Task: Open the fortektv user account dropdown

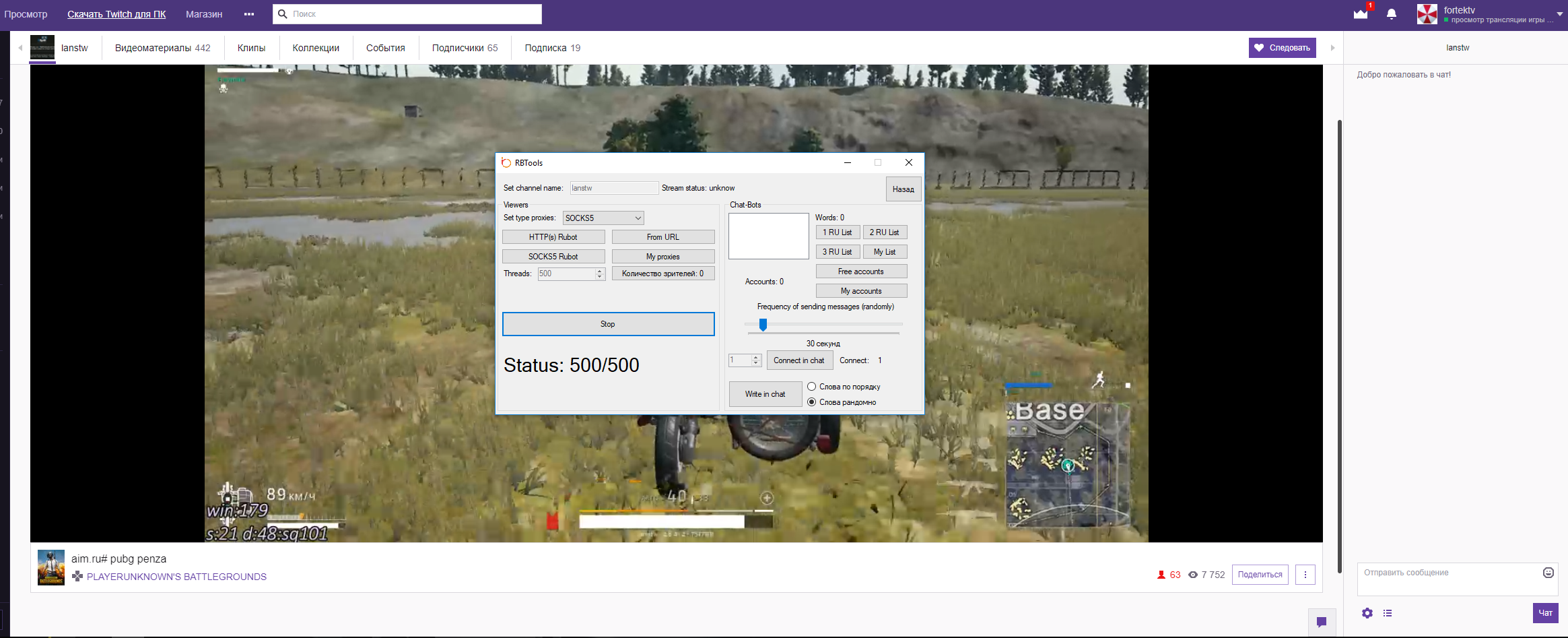Action: point(1559,14)
